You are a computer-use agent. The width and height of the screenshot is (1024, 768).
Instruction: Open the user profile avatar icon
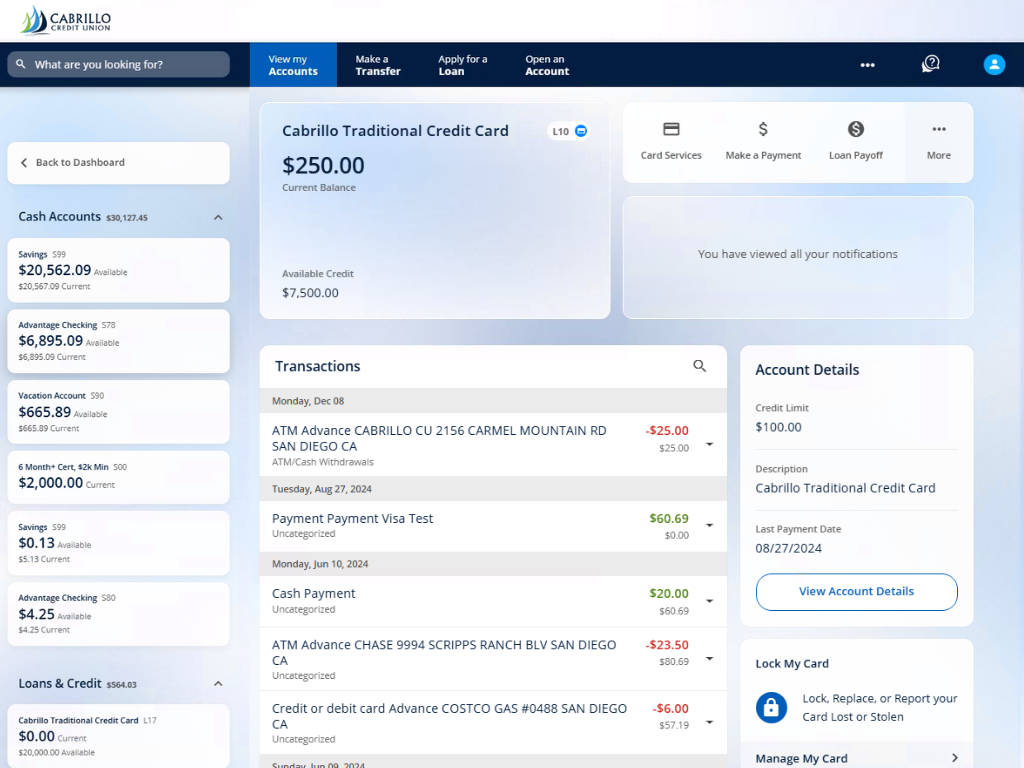pos(994,64)
